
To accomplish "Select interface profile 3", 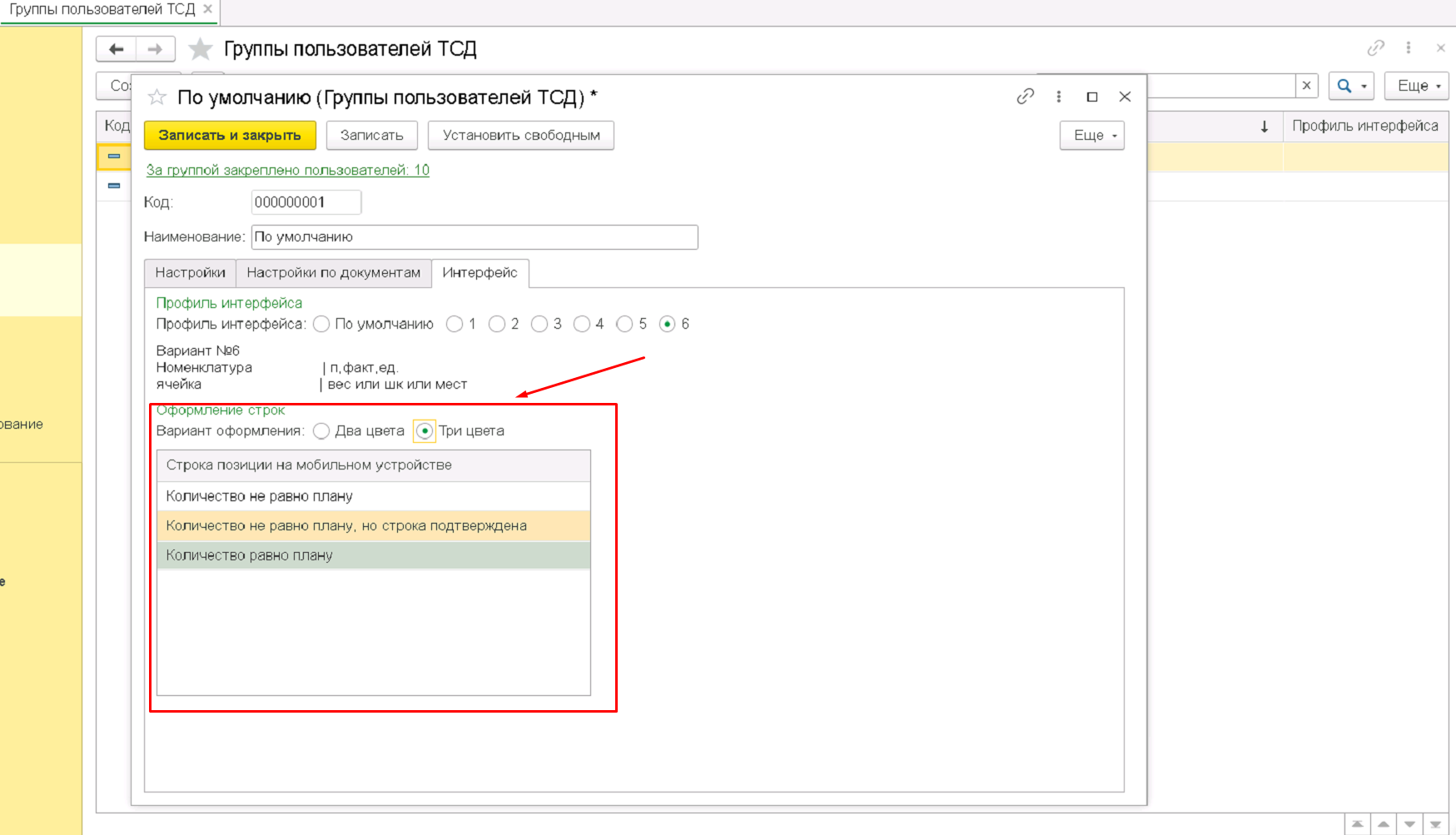I will coord(539,324).
